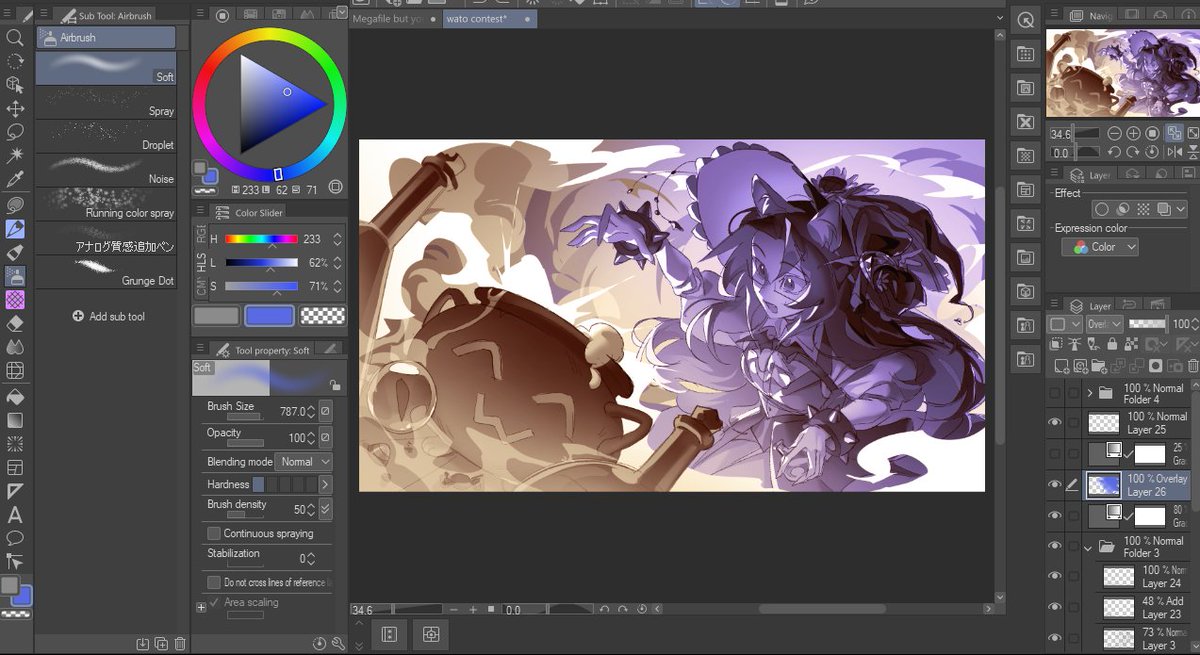Viewport: 1200px width, 655px height.
Task: Select the Droplet sub tool
Action: point(106,136)
